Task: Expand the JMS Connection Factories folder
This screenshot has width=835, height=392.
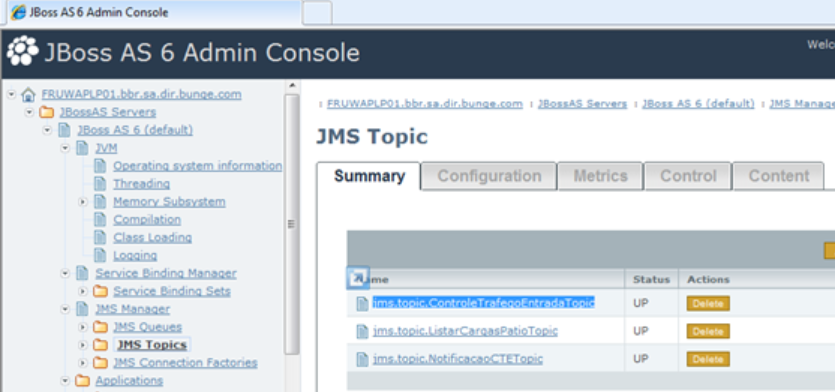Action: click(x=83, y=363)
